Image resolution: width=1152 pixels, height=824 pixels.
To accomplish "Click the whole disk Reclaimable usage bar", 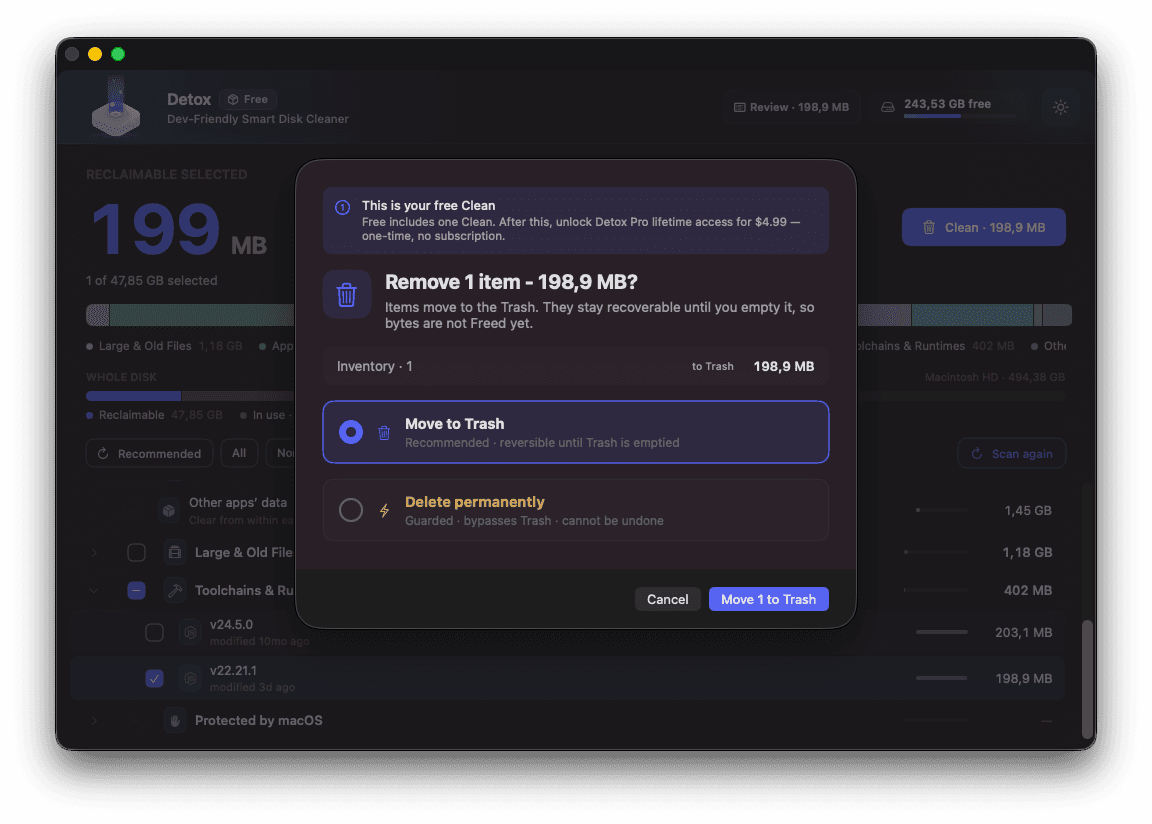I will [134, 397].
